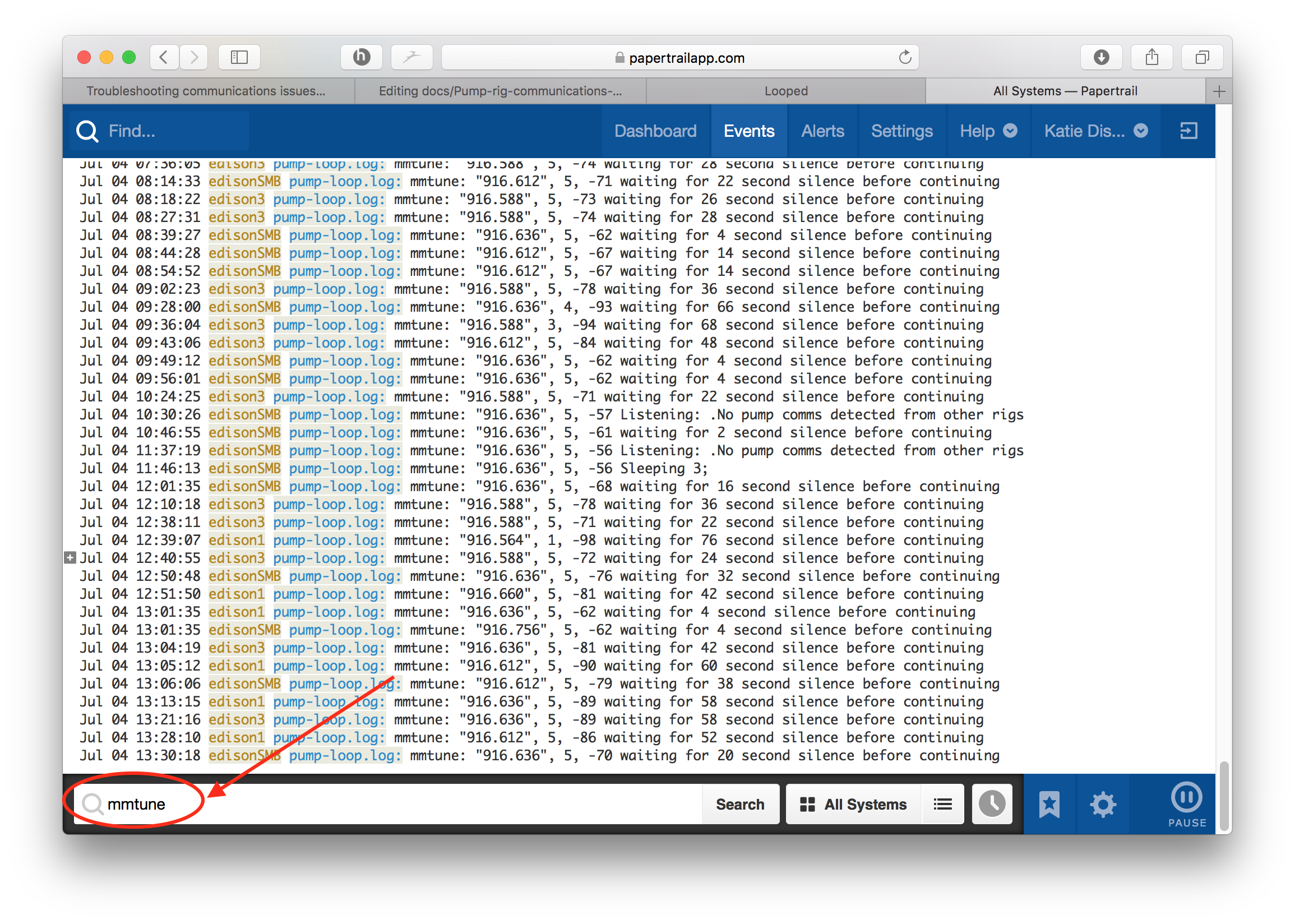Open the Events nav item
This screenshot has height=924, width=1295.
click(748, 131)
